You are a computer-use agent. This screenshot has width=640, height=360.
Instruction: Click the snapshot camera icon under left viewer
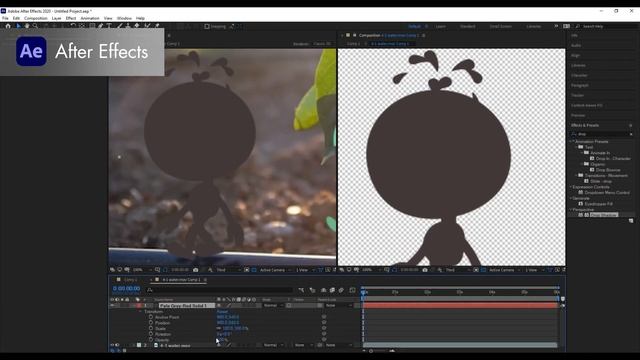coord(196,270)
